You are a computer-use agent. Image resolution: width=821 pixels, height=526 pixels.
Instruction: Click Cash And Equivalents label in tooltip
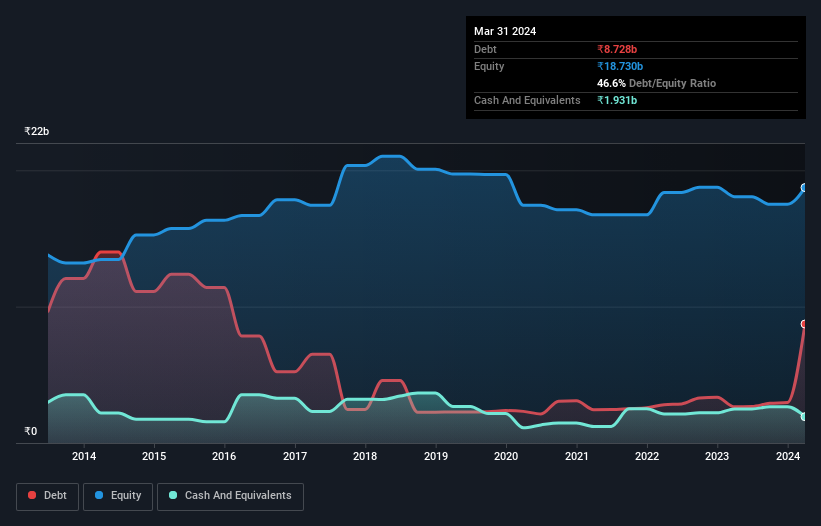point(527,100)
